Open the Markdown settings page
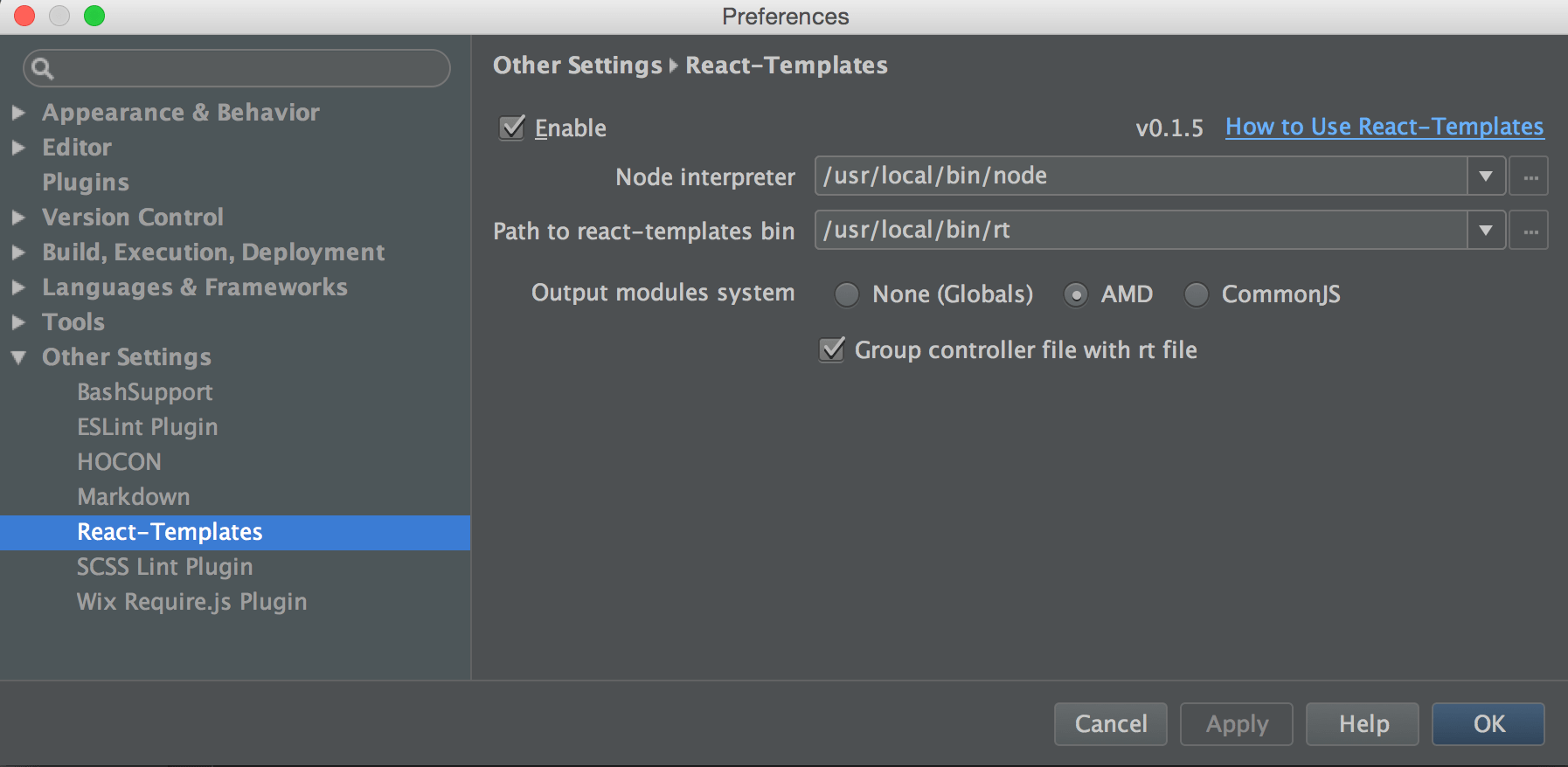The width and height of the screenshot is (1568, 767). 133,496
